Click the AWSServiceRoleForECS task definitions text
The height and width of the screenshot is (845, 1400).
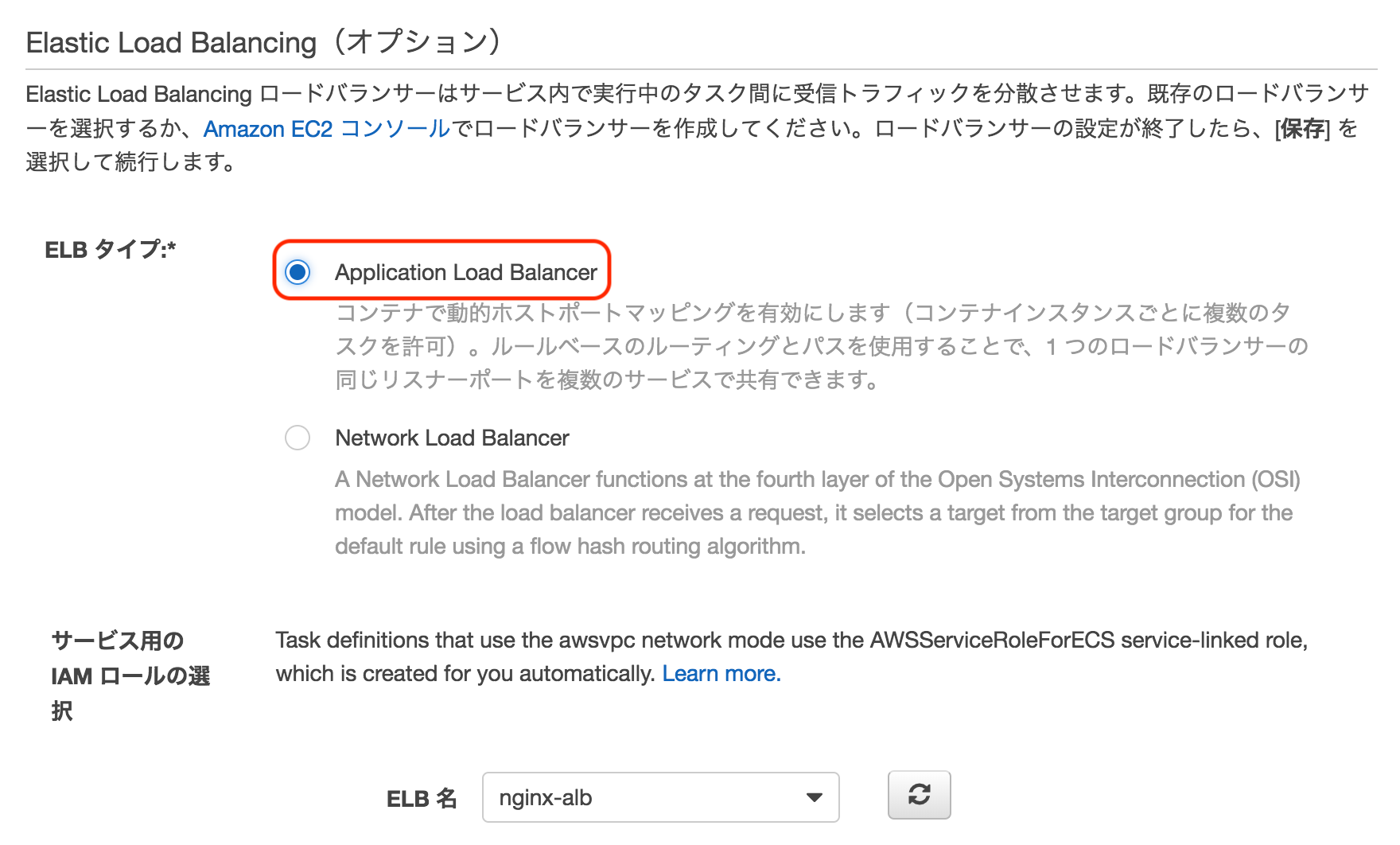click(x=791, y=657)
